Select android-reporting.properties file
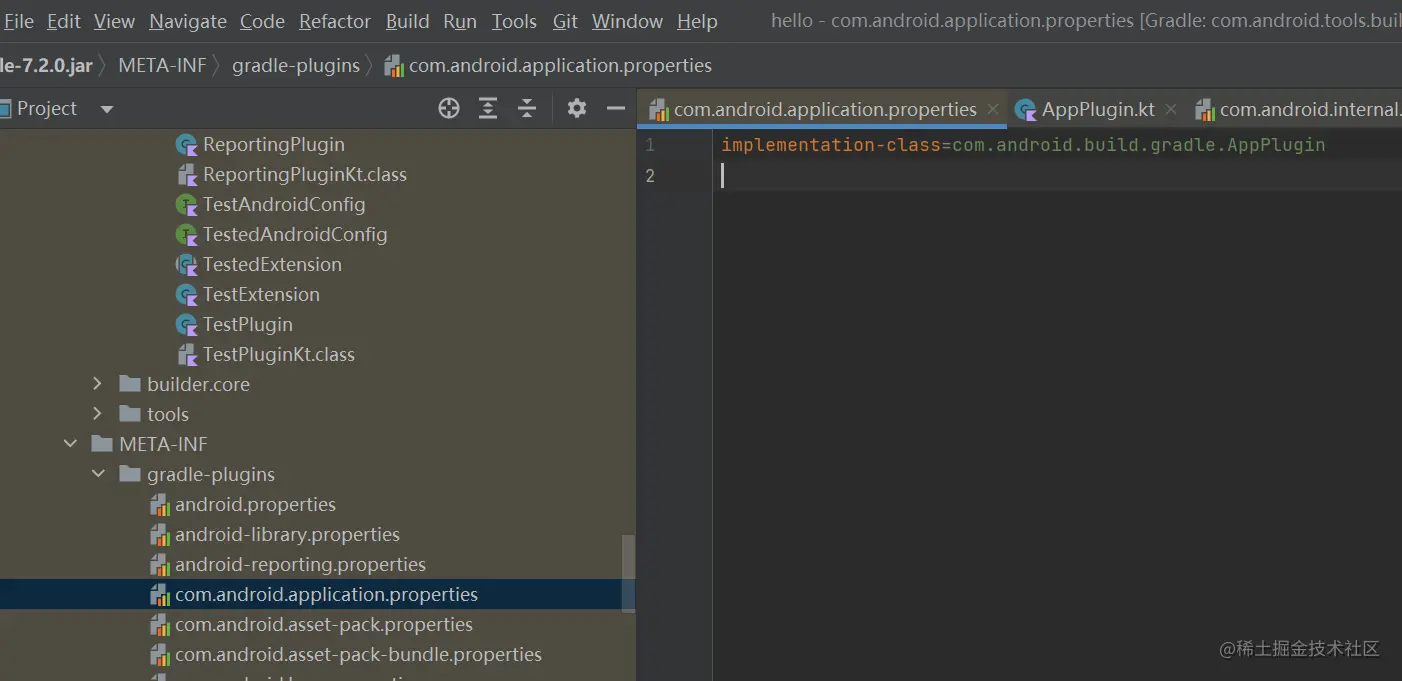Image resolution: width=1402 pixels, height=681 pixels. [x=300, y=564]
